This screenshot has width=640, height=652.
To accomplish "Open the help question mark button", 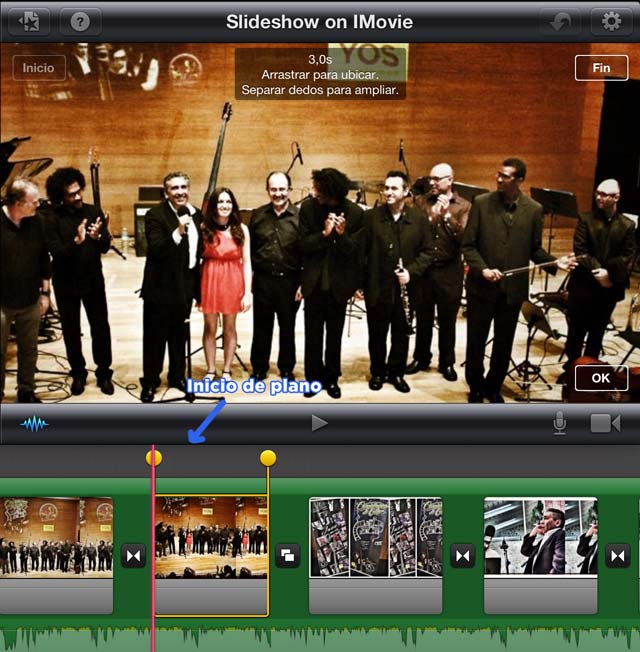I will (81, 21).
